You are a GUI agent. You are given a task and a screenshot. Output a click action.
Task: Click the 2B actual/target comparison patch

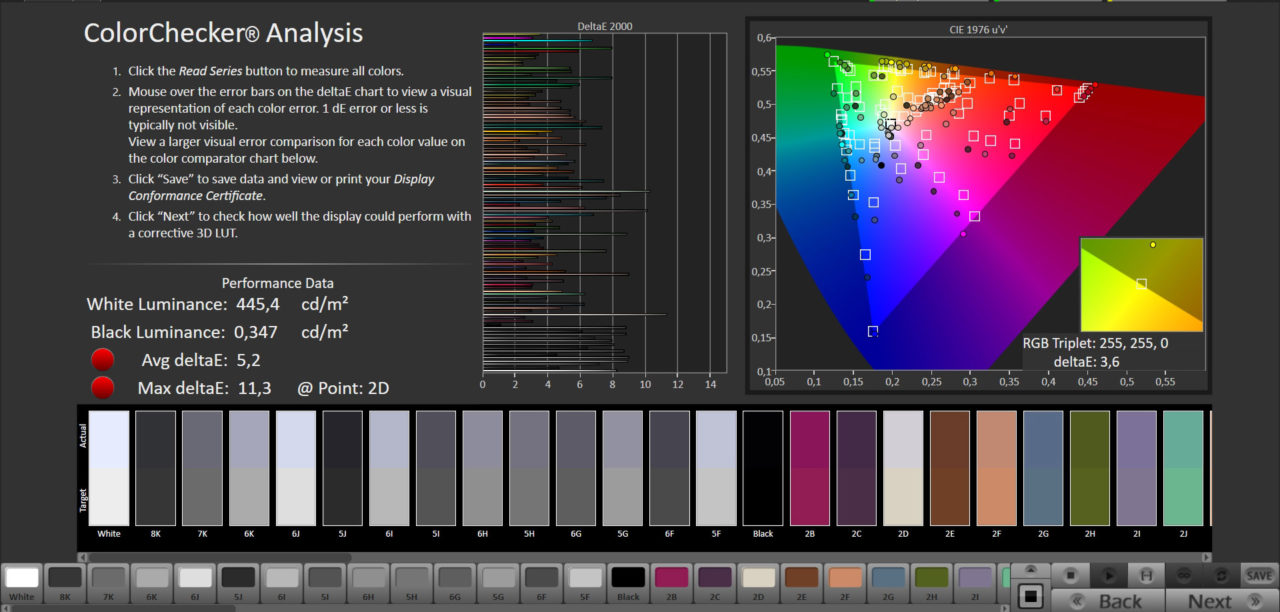click(810, 468)
